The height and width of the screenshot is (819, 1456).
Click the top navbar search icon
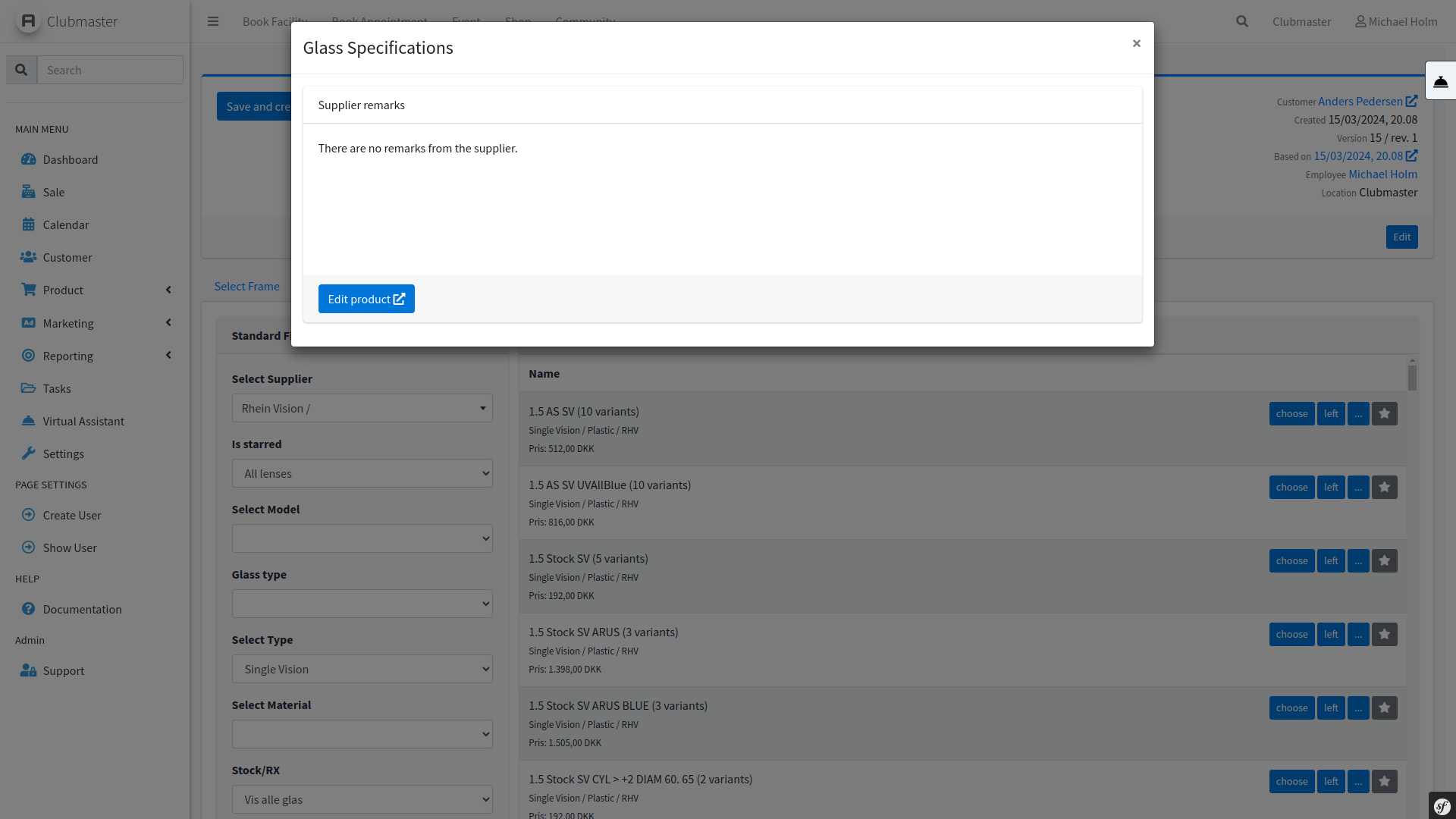[1242, 21]
